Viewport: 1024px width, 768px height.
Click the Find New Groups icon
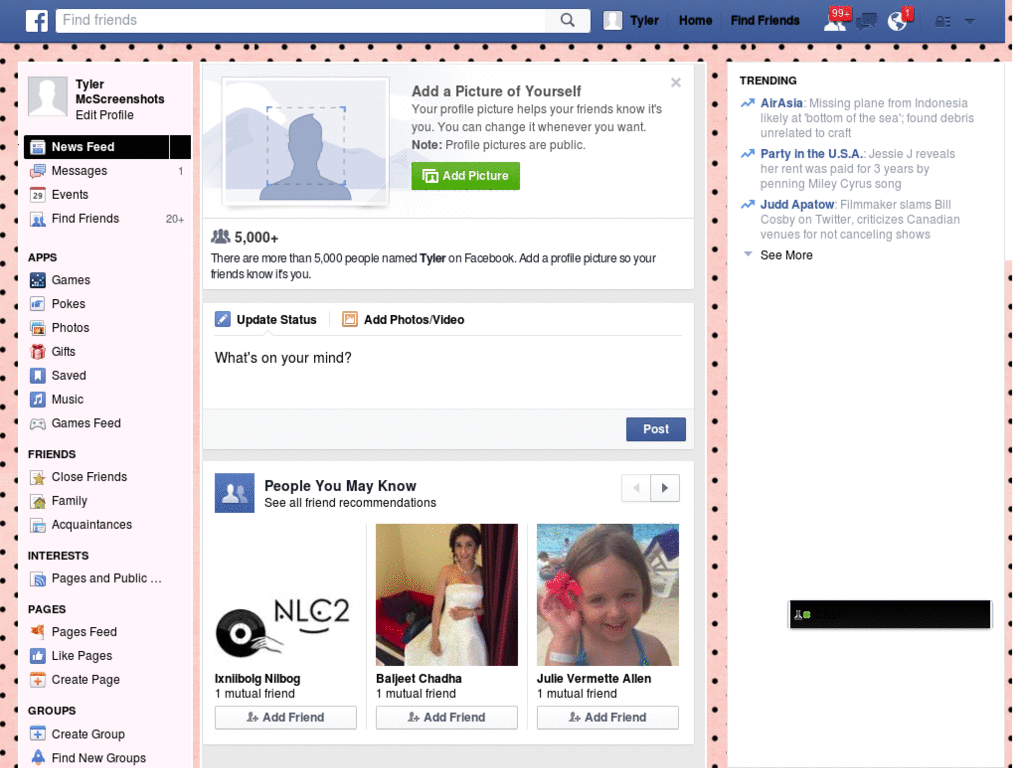(38, 758)
